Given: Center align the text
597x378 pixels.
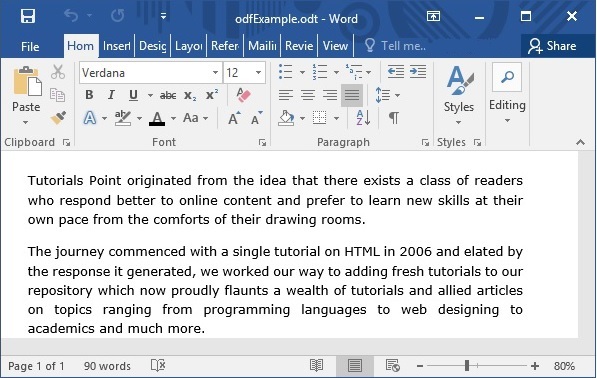Looking at the screenshot, I should [308, 95].
